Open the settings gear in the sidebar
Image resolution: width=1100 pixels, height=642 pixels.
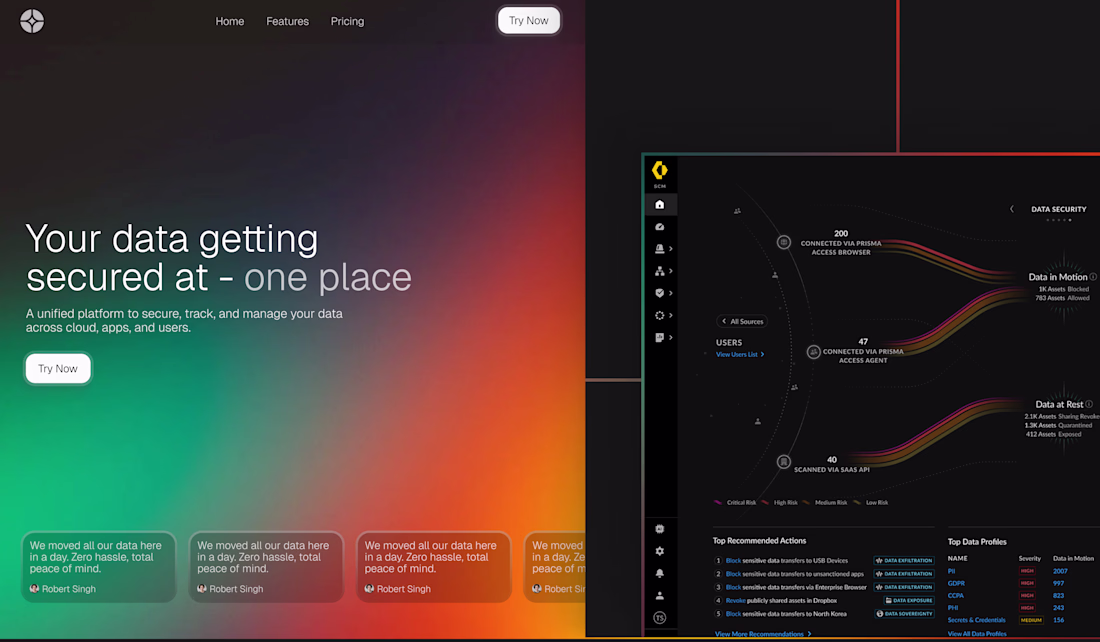click(659, 551)
